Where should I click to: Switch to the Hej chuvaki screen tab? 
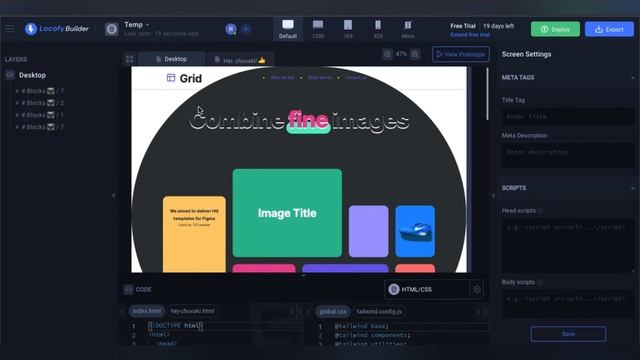point(240,60)
